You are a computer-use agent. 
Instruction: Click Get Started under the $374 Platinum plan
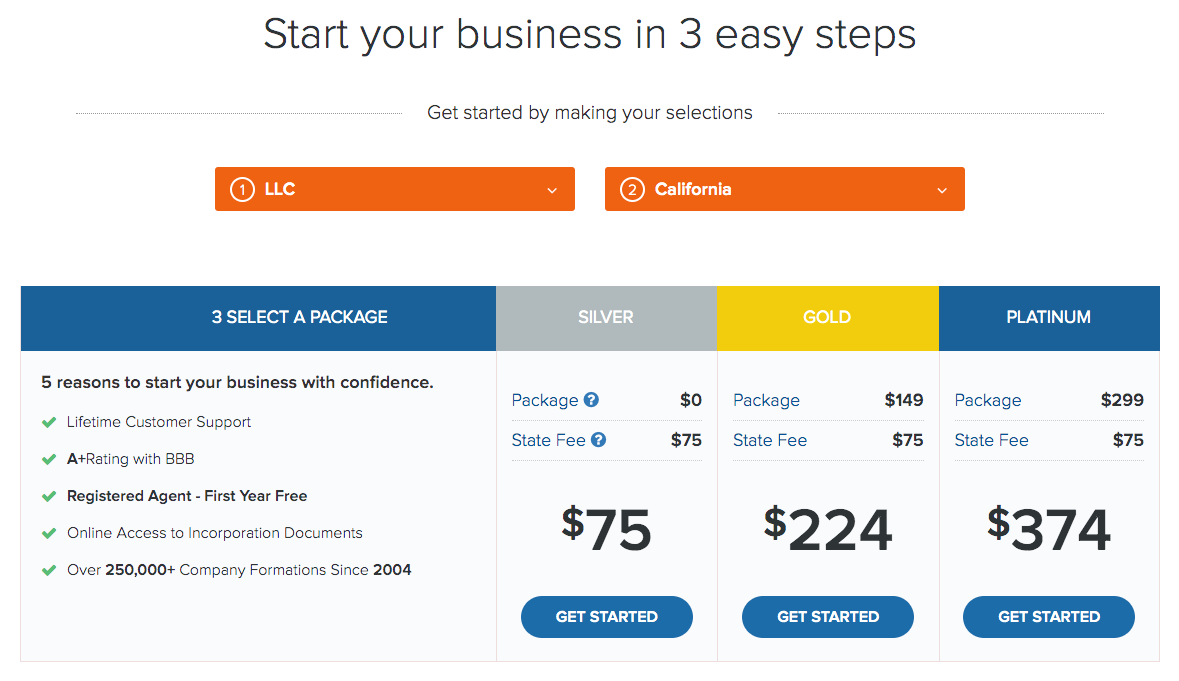tap(1049, 616)
